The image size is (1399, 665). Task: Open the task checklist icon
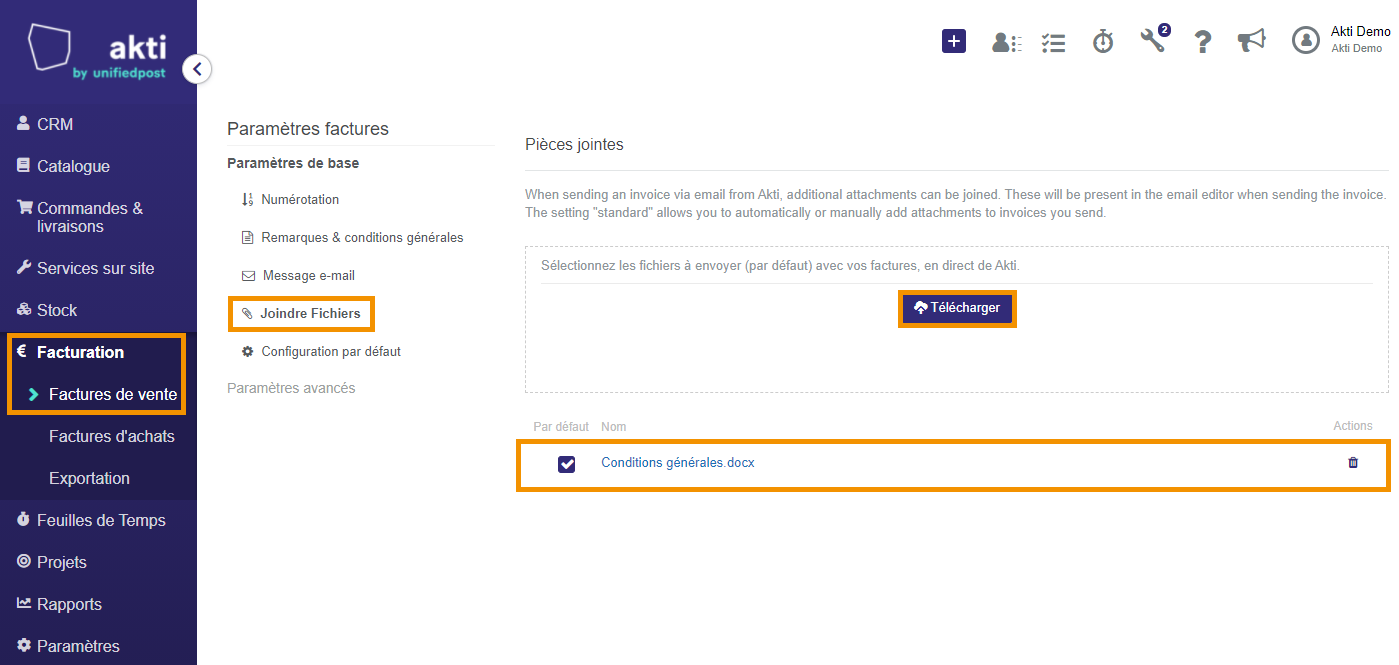[1053, 42]
